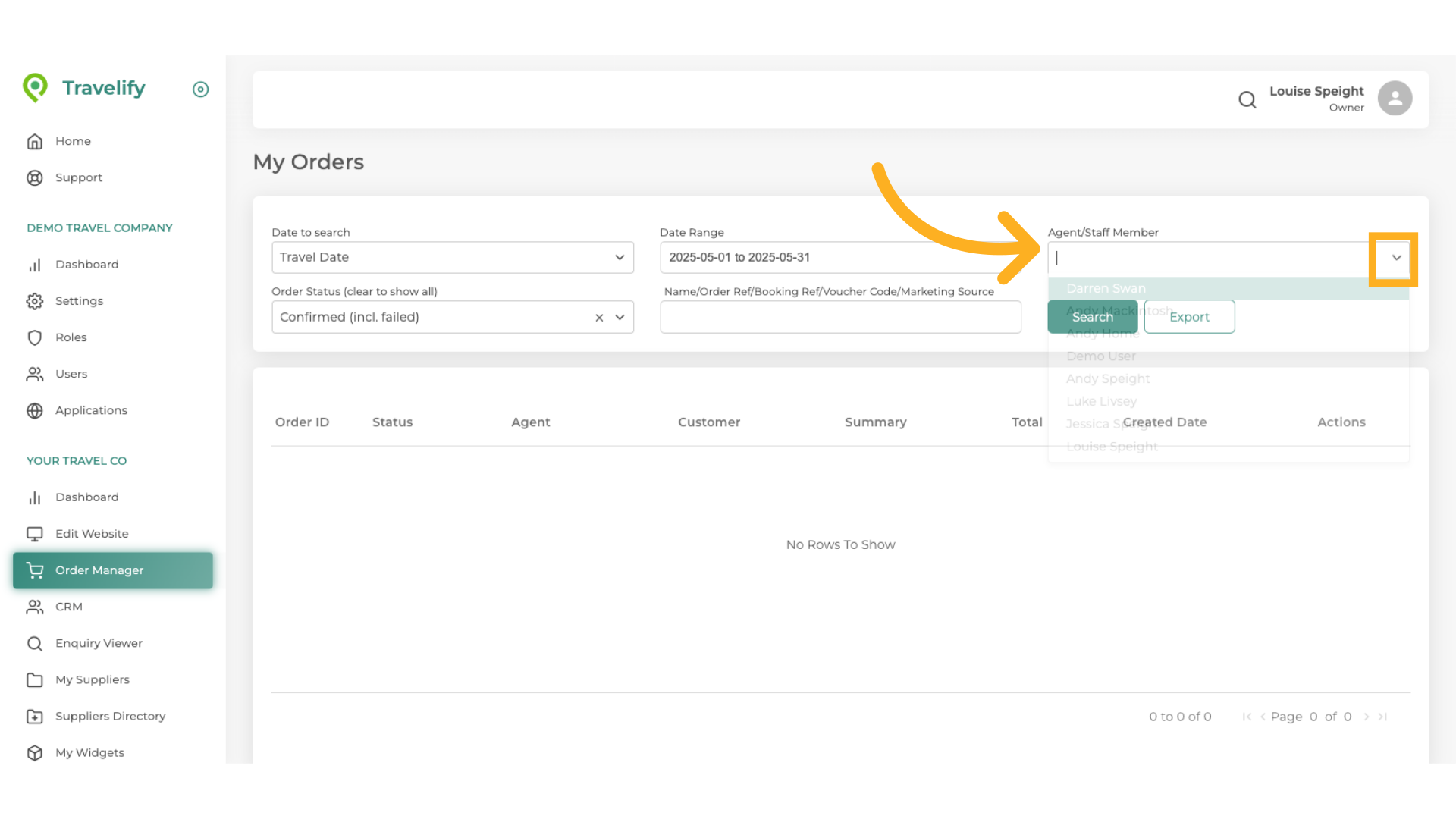Go to My Suppliers
The height and width of the screenshot is (819, 1456).
[93, 679]
